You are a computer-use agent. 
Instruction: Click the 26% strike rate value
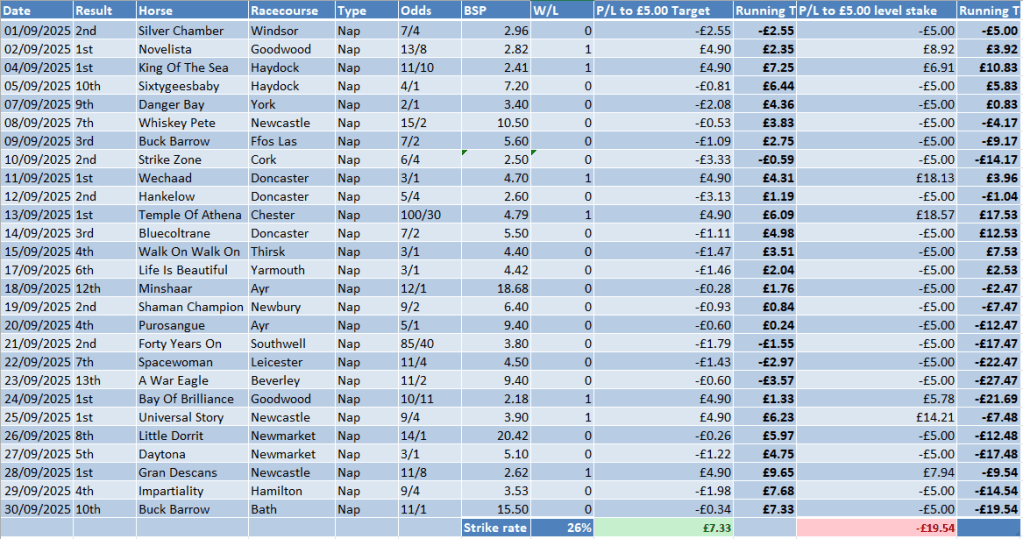tap(578, 527)
